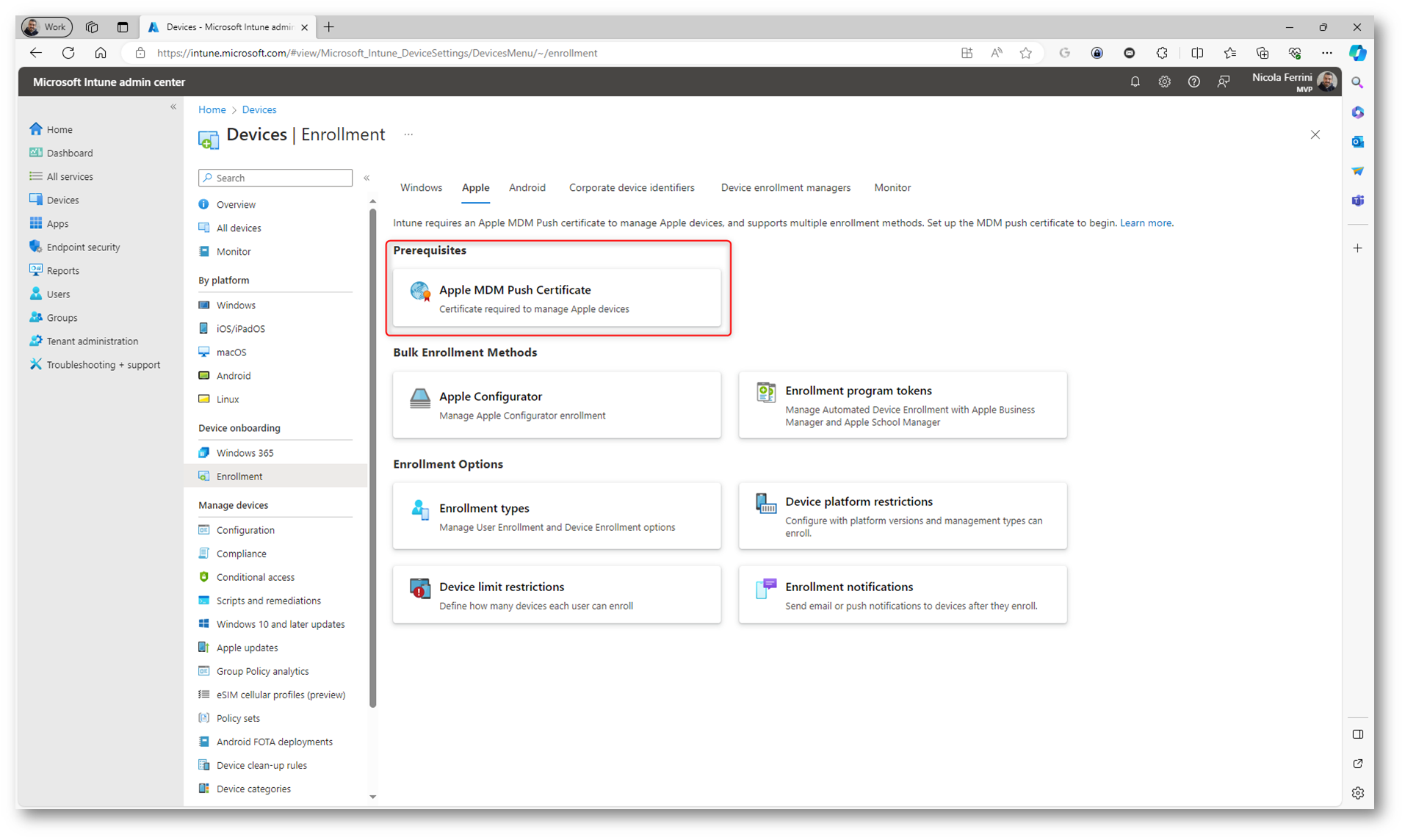Collapse the Devices blade menu
The image size is (1405, 840).
[366, 178]
